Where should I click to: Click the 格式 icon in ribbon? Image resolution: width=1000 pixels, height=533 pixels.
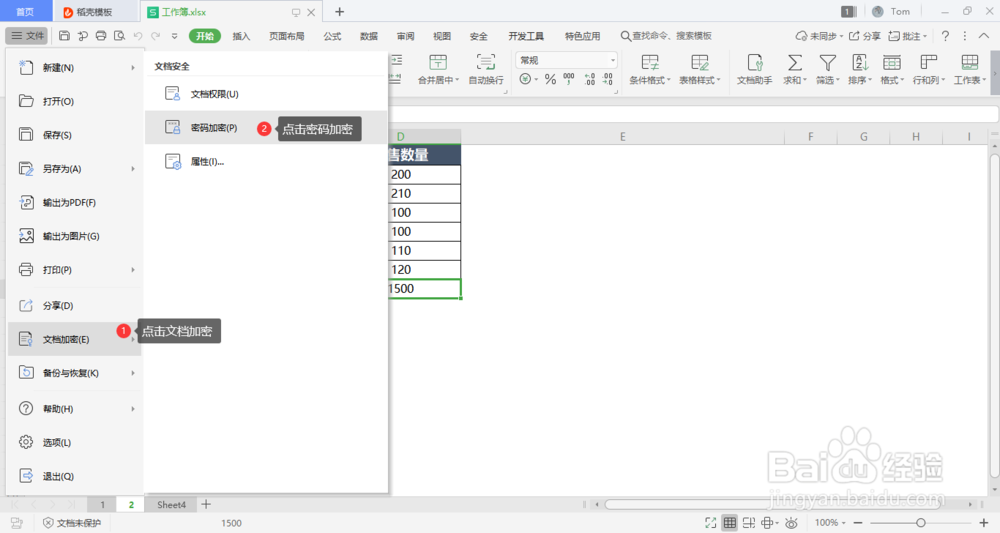[892, 62]
